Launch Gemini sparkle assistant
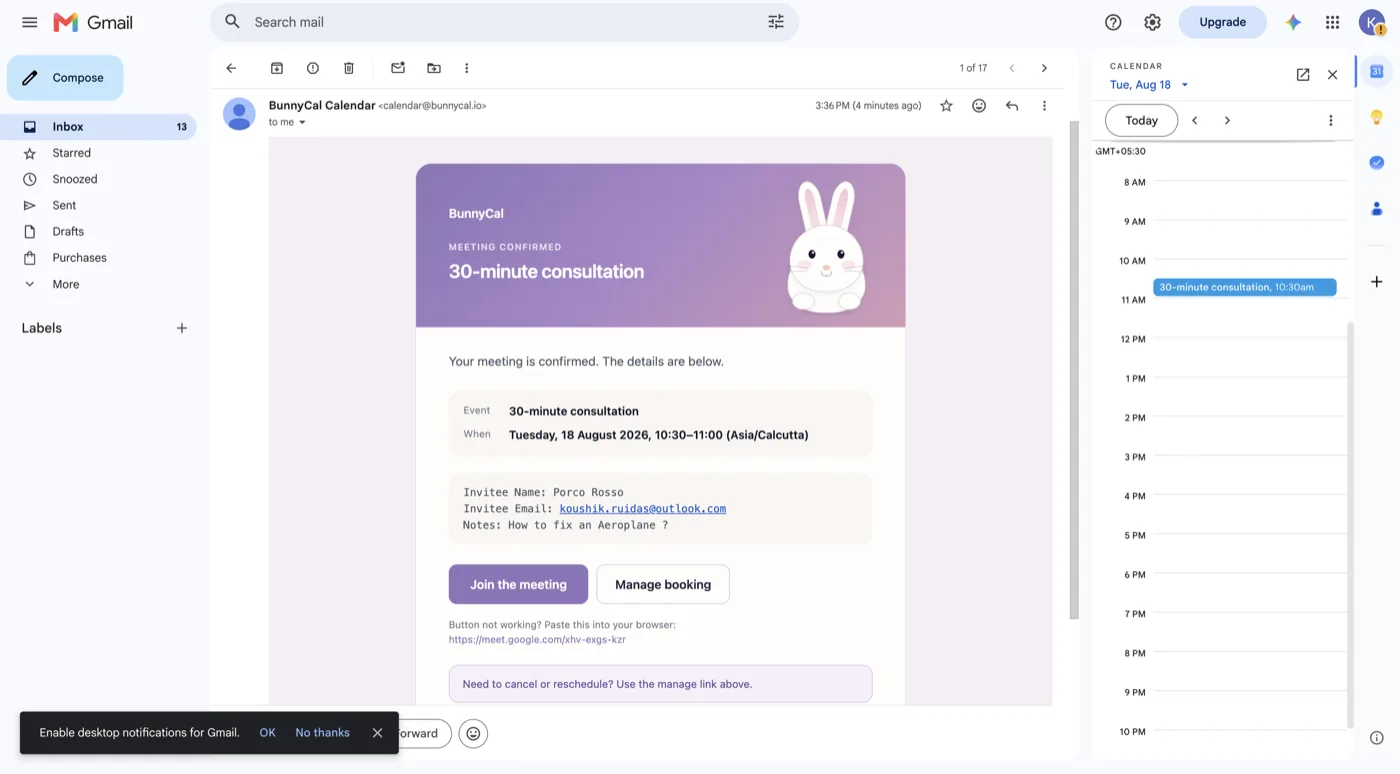This screenshot has width=1400, height=774. [x=1293, y=22]
